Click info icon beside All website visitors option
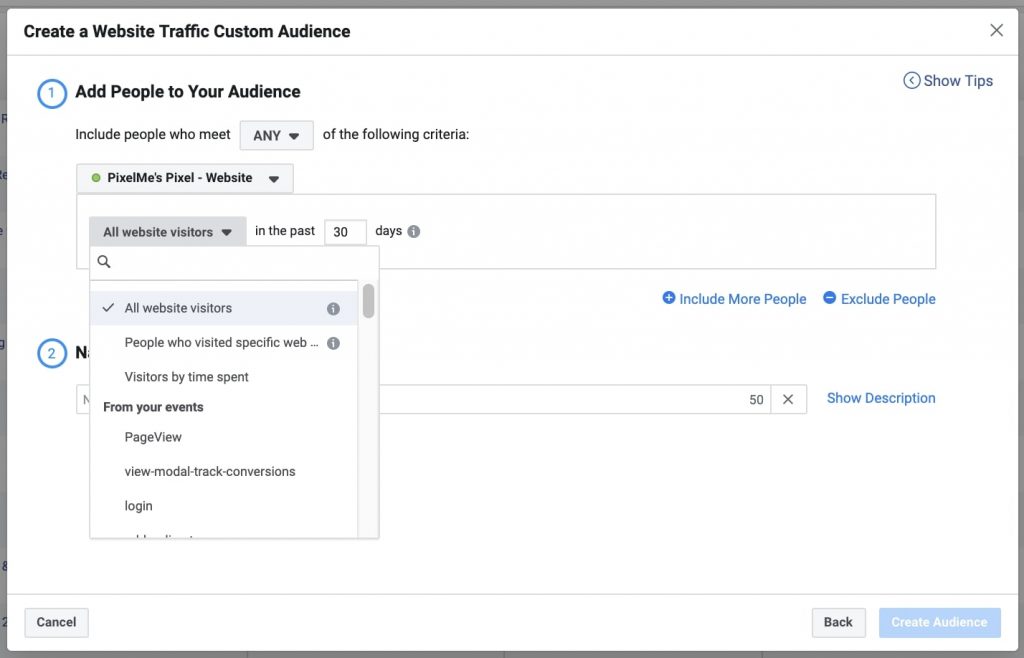 (334, 309)
